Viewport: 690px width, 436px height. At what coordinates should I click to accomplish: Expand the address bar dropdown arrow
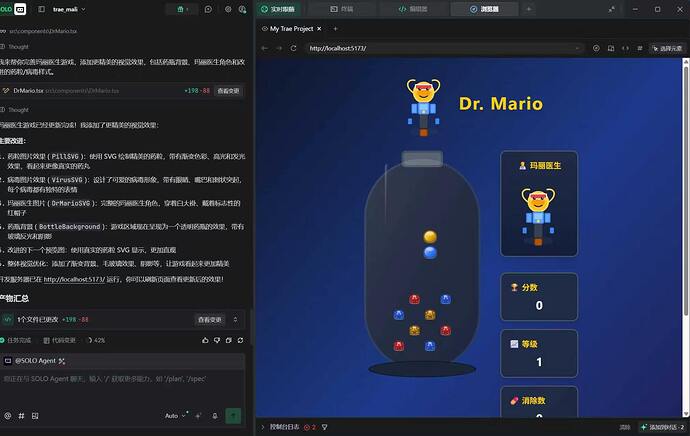tap(577, 48)
